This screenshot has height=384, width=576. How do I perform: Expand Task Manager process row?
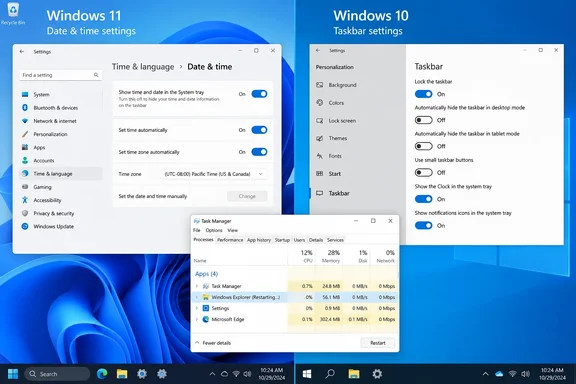coord(197,286)
